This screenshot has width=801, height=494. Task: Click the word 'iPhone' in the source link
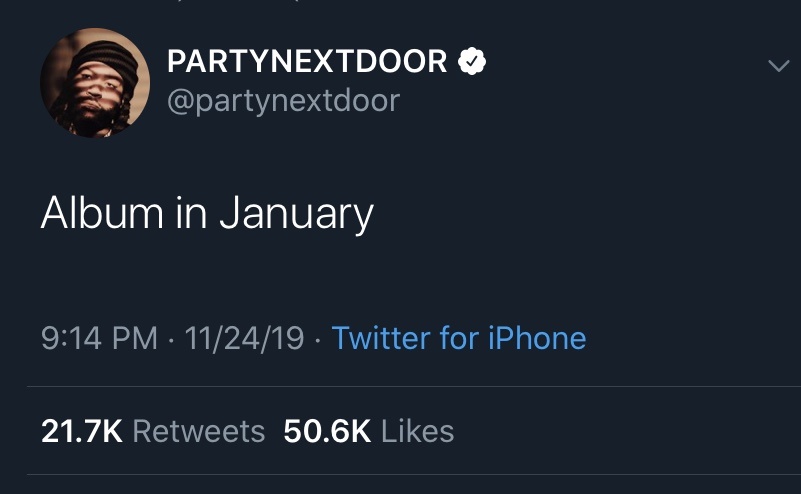(x=537, y=338)
